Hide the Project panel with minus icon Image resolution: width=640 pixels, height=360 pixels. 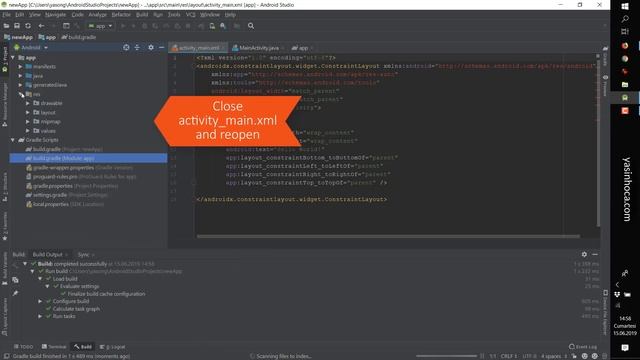point(162,47)
